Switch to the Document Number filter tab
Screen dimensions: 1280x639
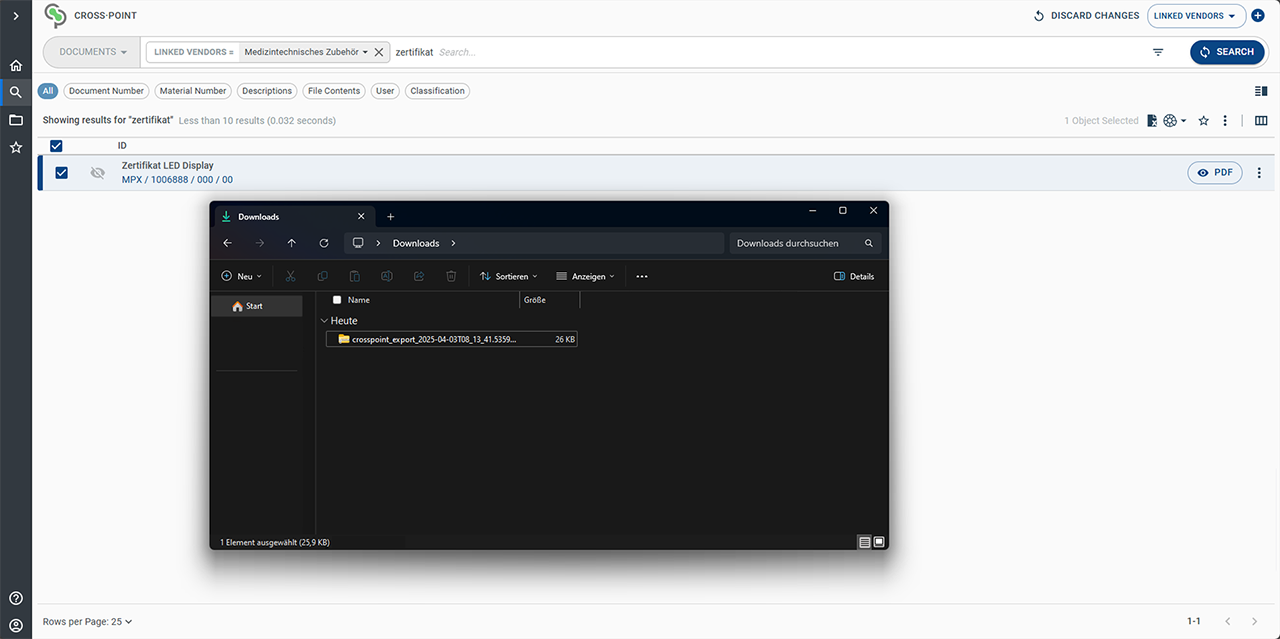[106, 91]
